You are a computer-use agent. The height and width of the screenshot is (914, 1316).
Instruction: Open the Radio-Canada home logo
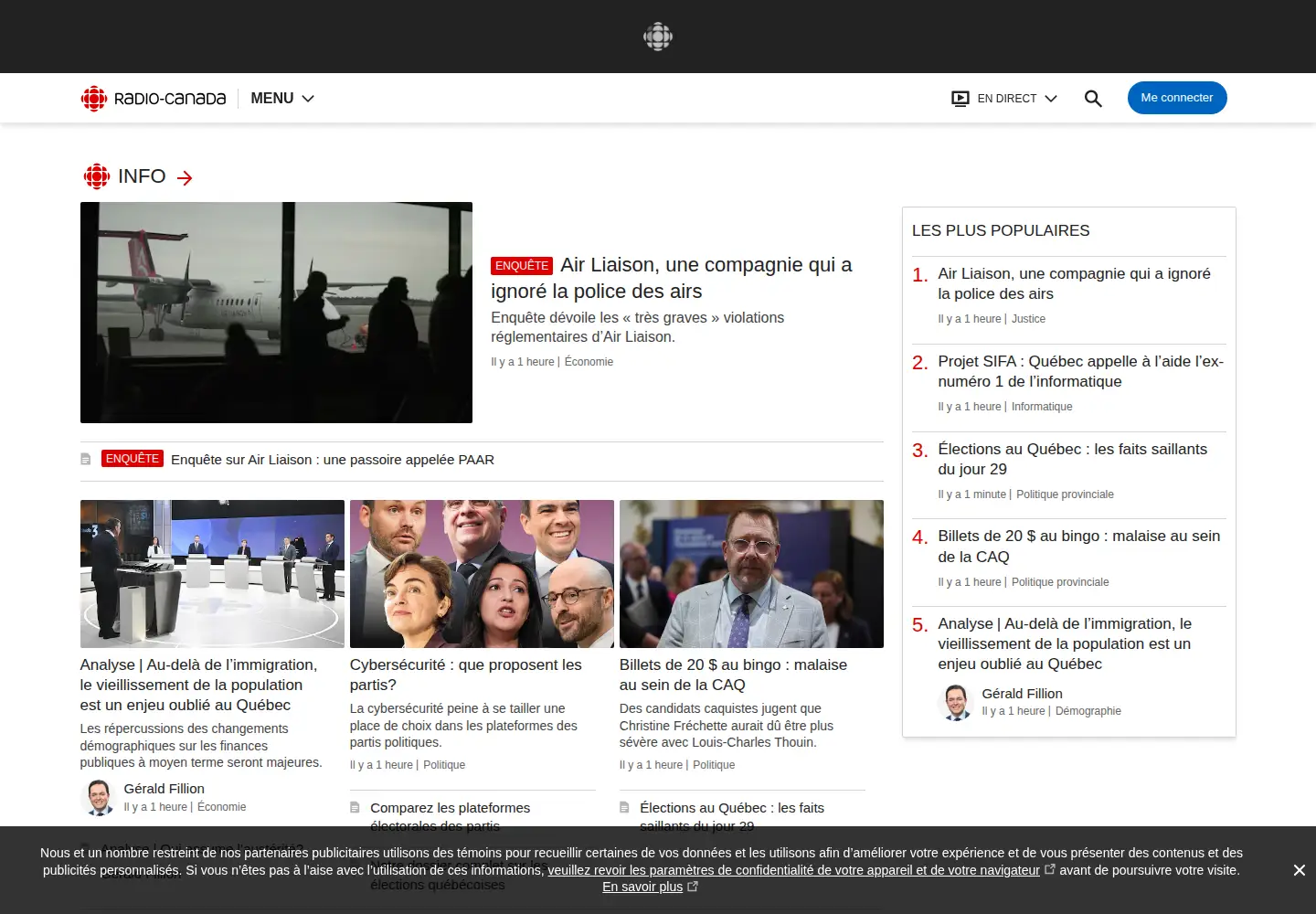point(154,99)
